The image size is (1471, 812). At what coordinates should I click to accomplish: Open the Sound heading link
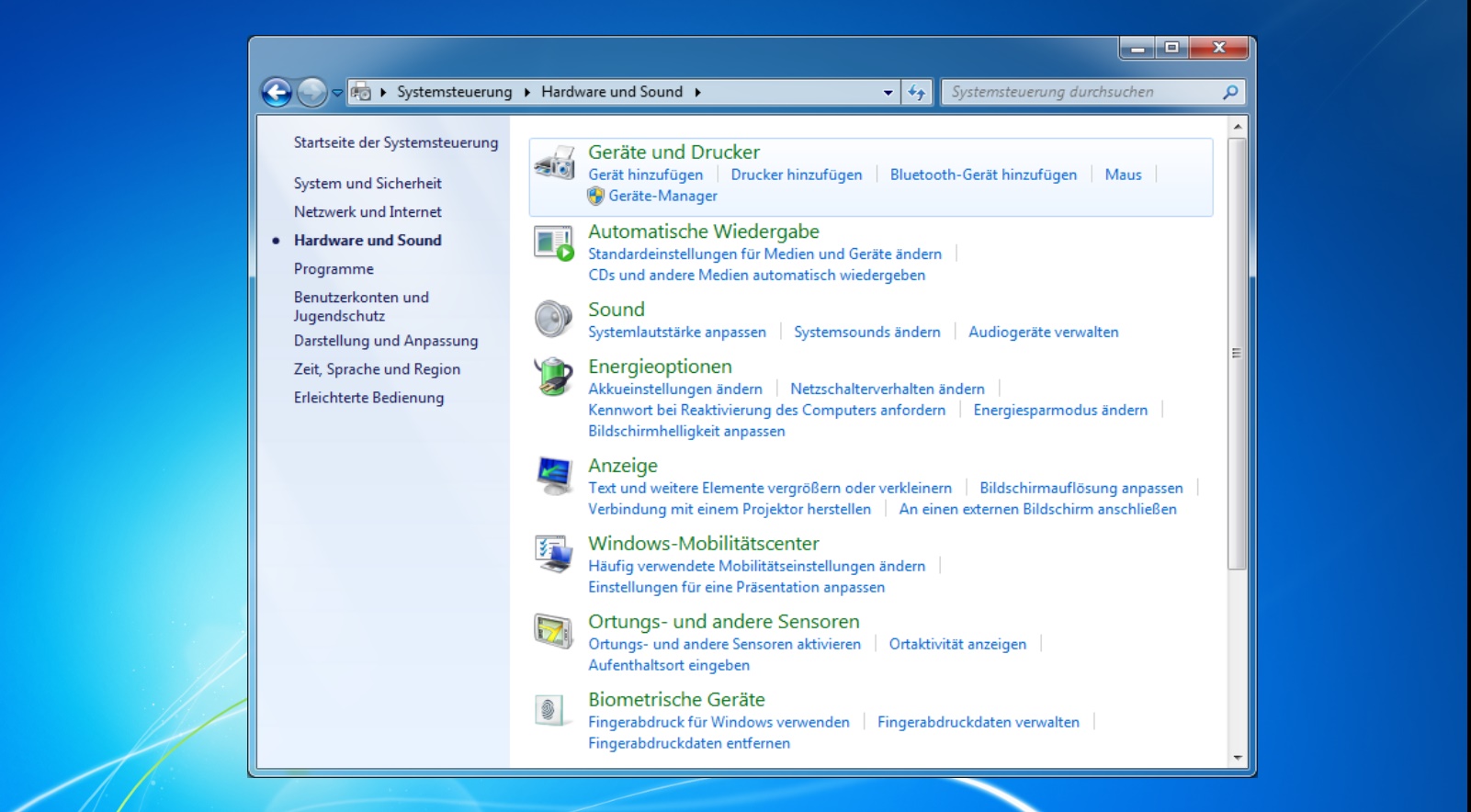617,310
